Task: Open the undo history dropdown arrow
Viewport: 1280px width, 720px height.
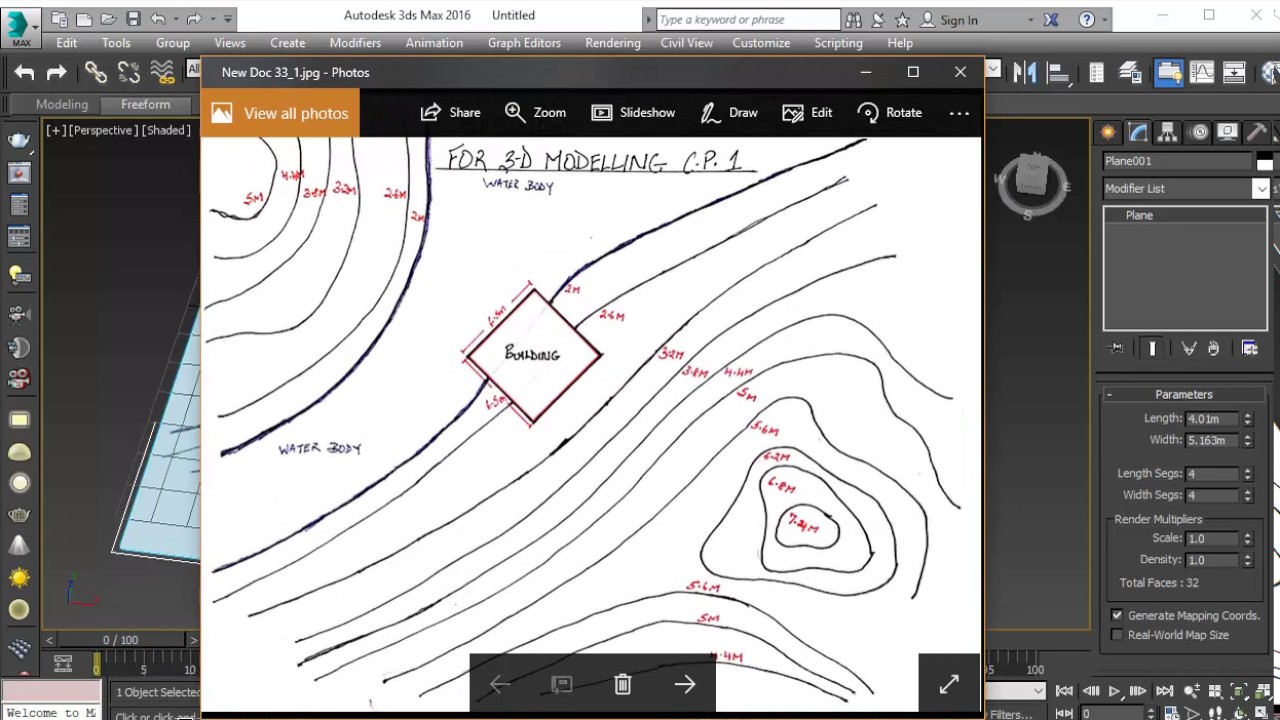Action: (175, 19)
